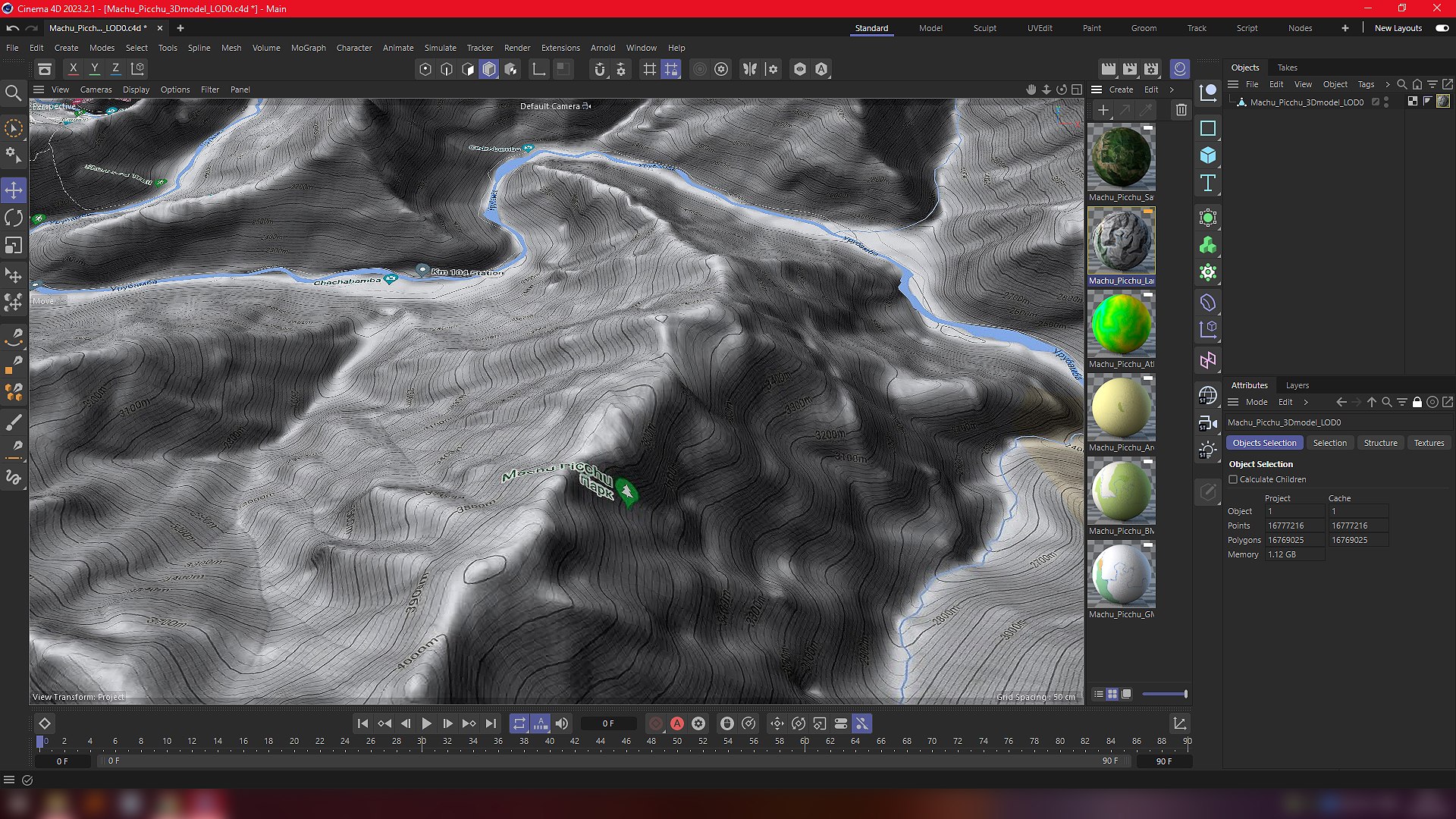Viewport: 1456px width, 819px height.
Task: Add a Cube primitive object
Action: (x=1208, y=155)
